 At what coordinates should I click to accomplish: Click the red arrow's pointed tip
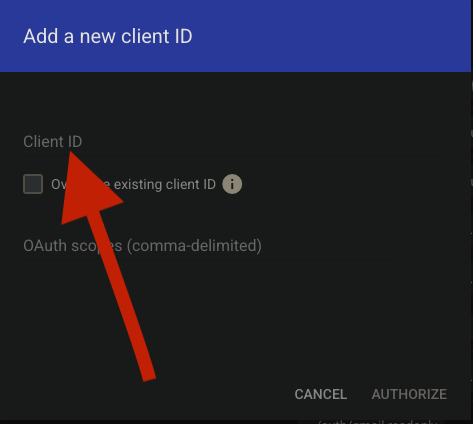click(71, 153)
